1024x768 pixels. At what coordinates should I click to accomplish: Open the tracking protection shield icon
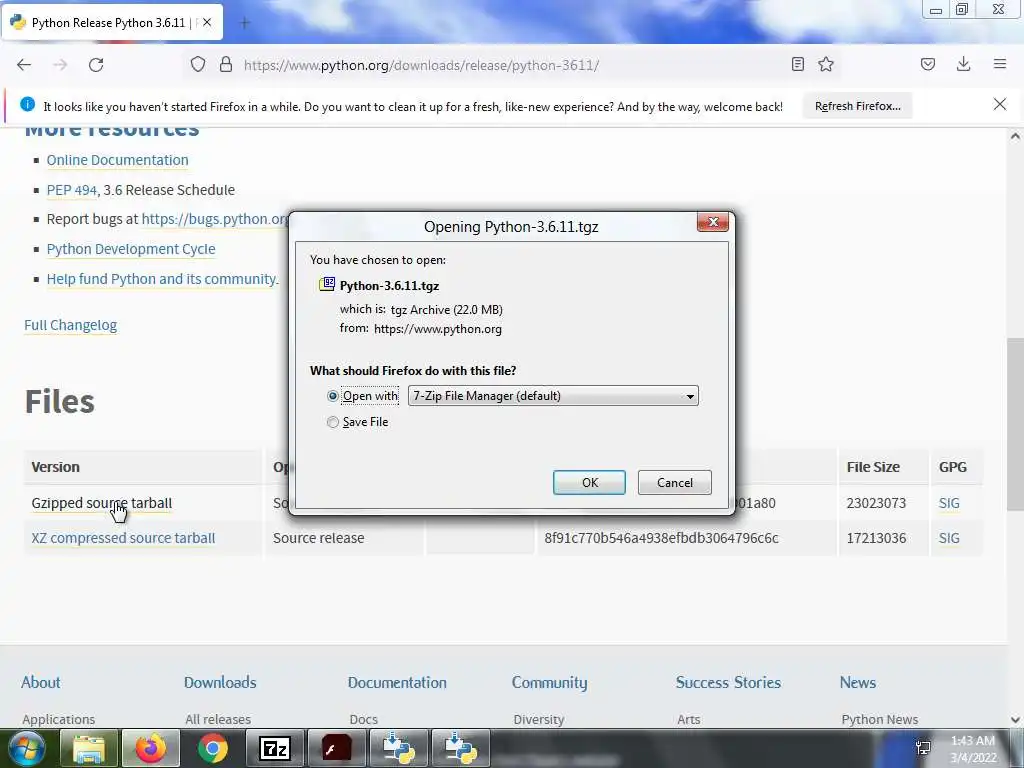pos(198,64)
